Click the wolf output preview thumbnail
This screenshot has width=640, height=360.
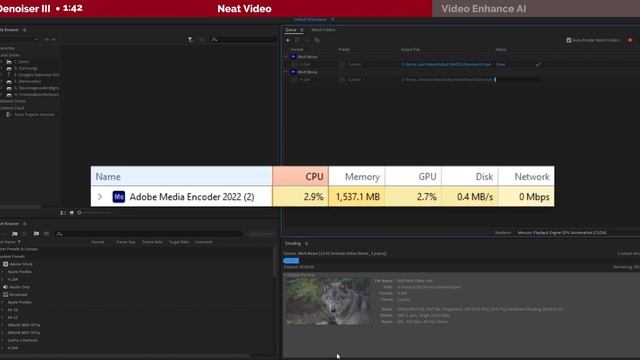tap(328, 301)
